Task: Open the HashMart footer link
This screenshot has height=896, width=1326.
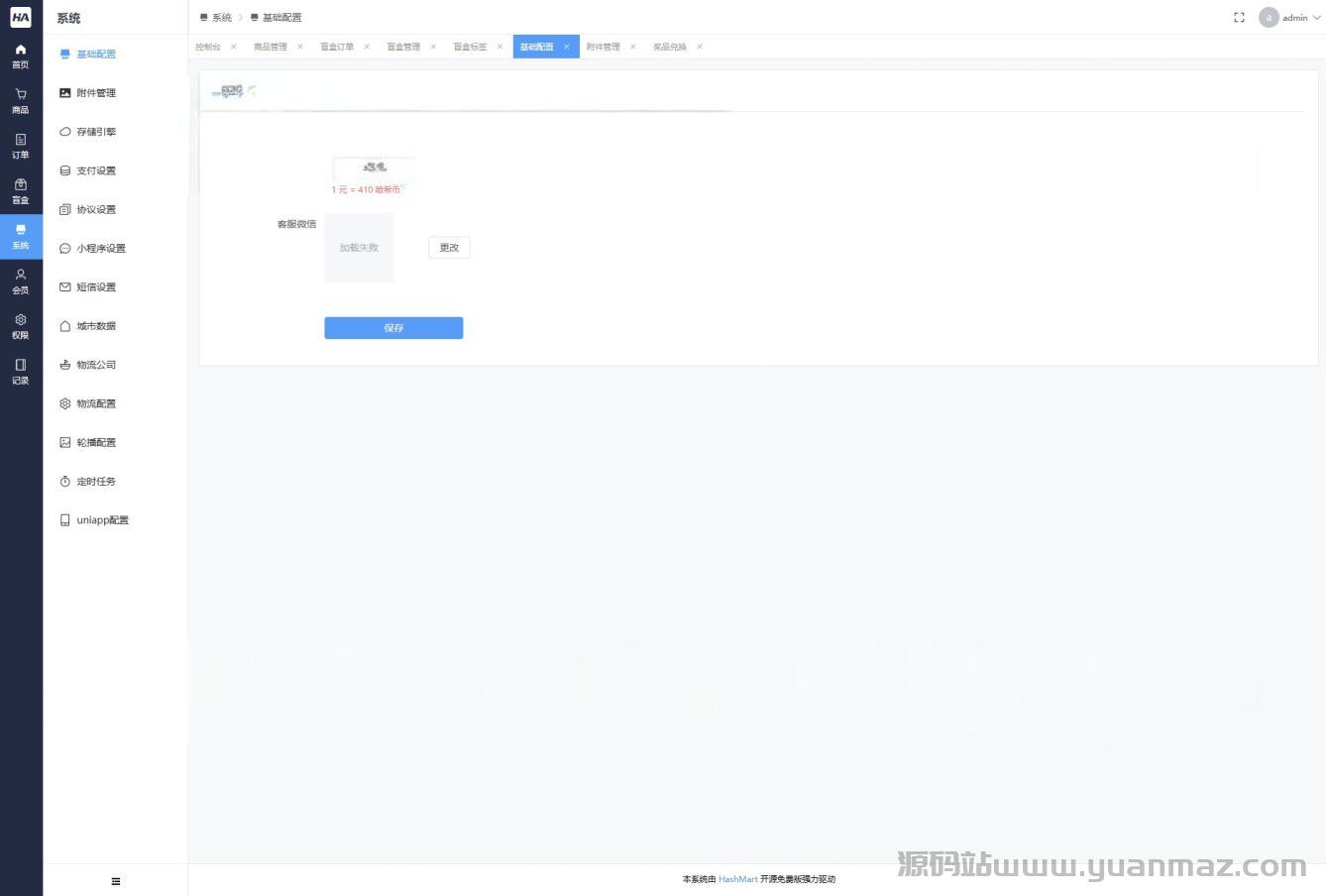Action: (x=737, y=879)
